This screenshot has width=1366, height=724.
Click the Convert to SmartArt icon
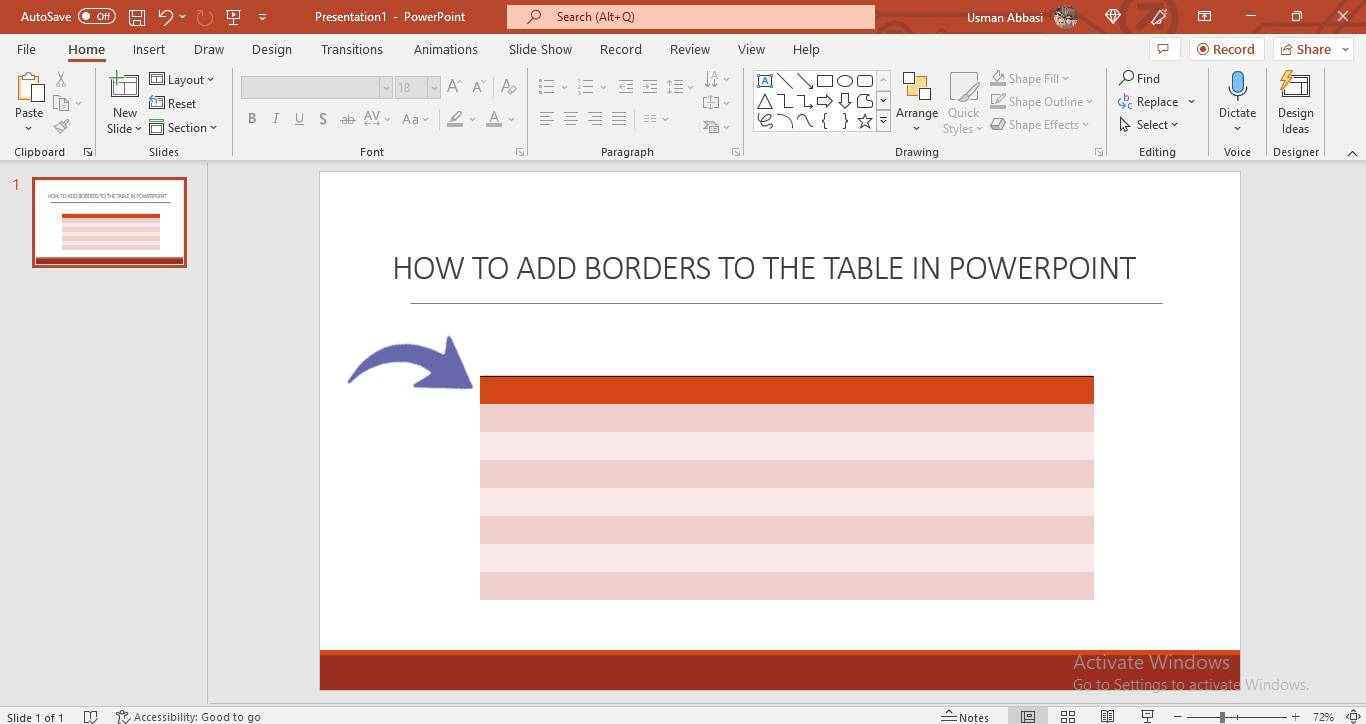tap(713, 127)
